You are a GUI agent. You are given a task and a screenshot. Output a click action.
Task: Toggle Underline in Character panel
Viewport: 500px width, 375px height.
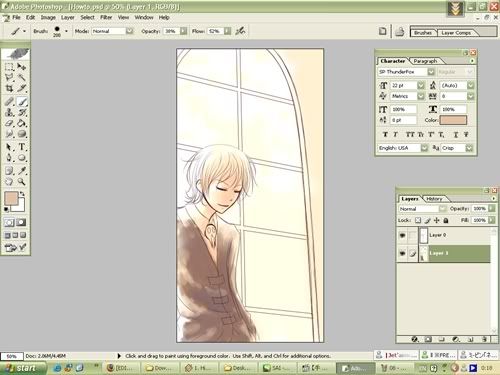(x=456, y=134)
